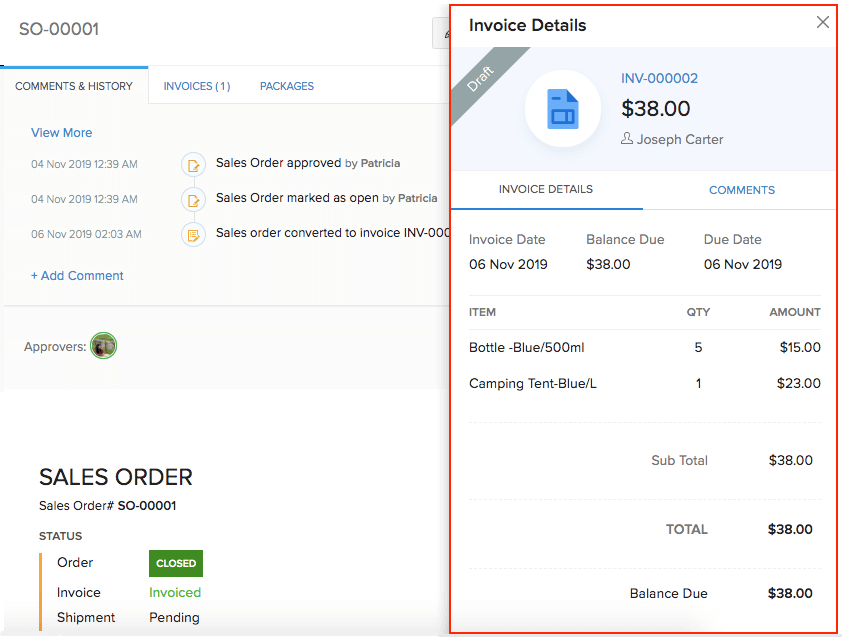Screen dimensions: 842x637
Task: Click the pencil icon next to Sales Order approved
Action: click(193, 164)
